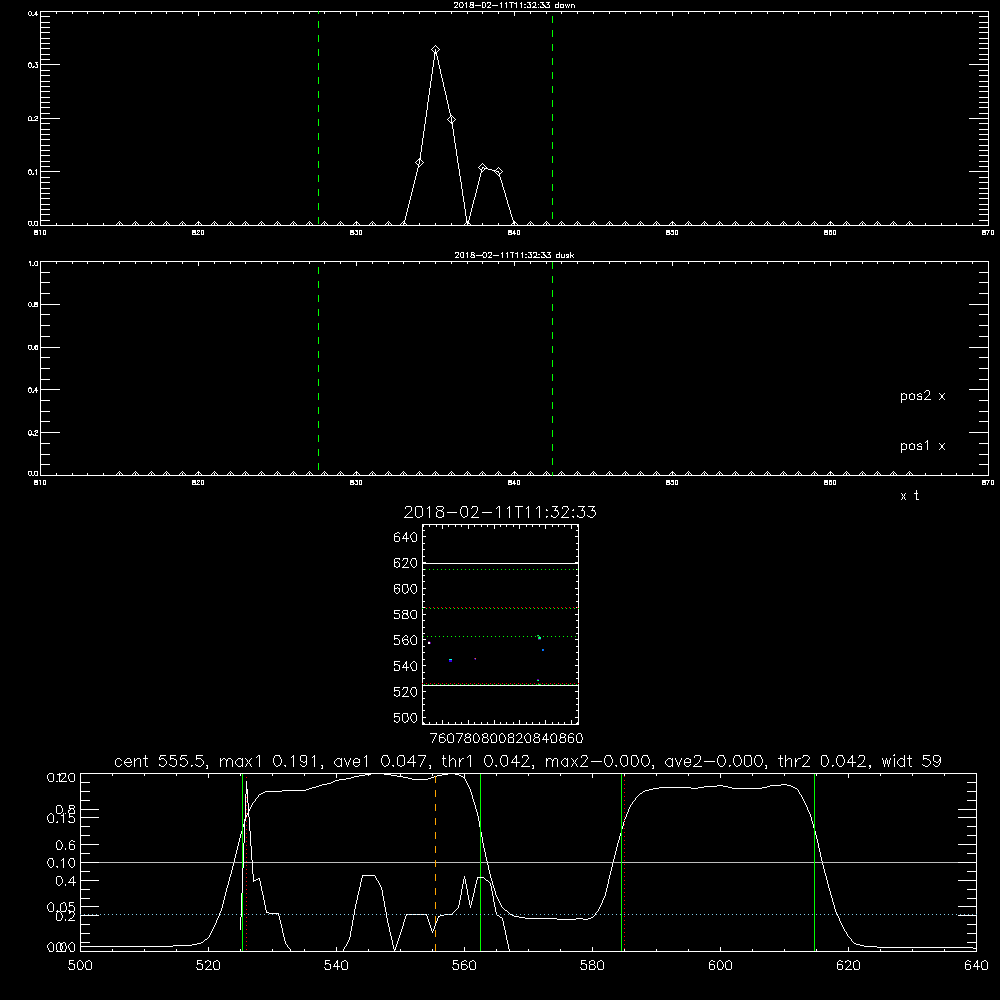Click the 'cent 555.5' value in stats line
Image resolution: width=1000 pixels, height=1000 pixels.
tap(161, 761)
